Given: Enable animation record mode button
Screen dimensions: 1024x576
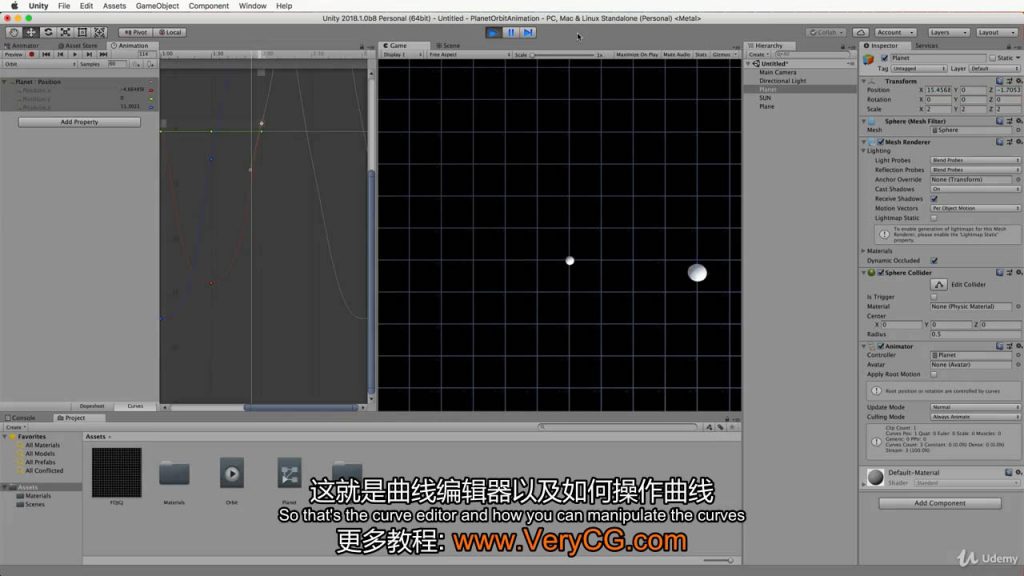Looking at the screenshot, I should [32, 54].
